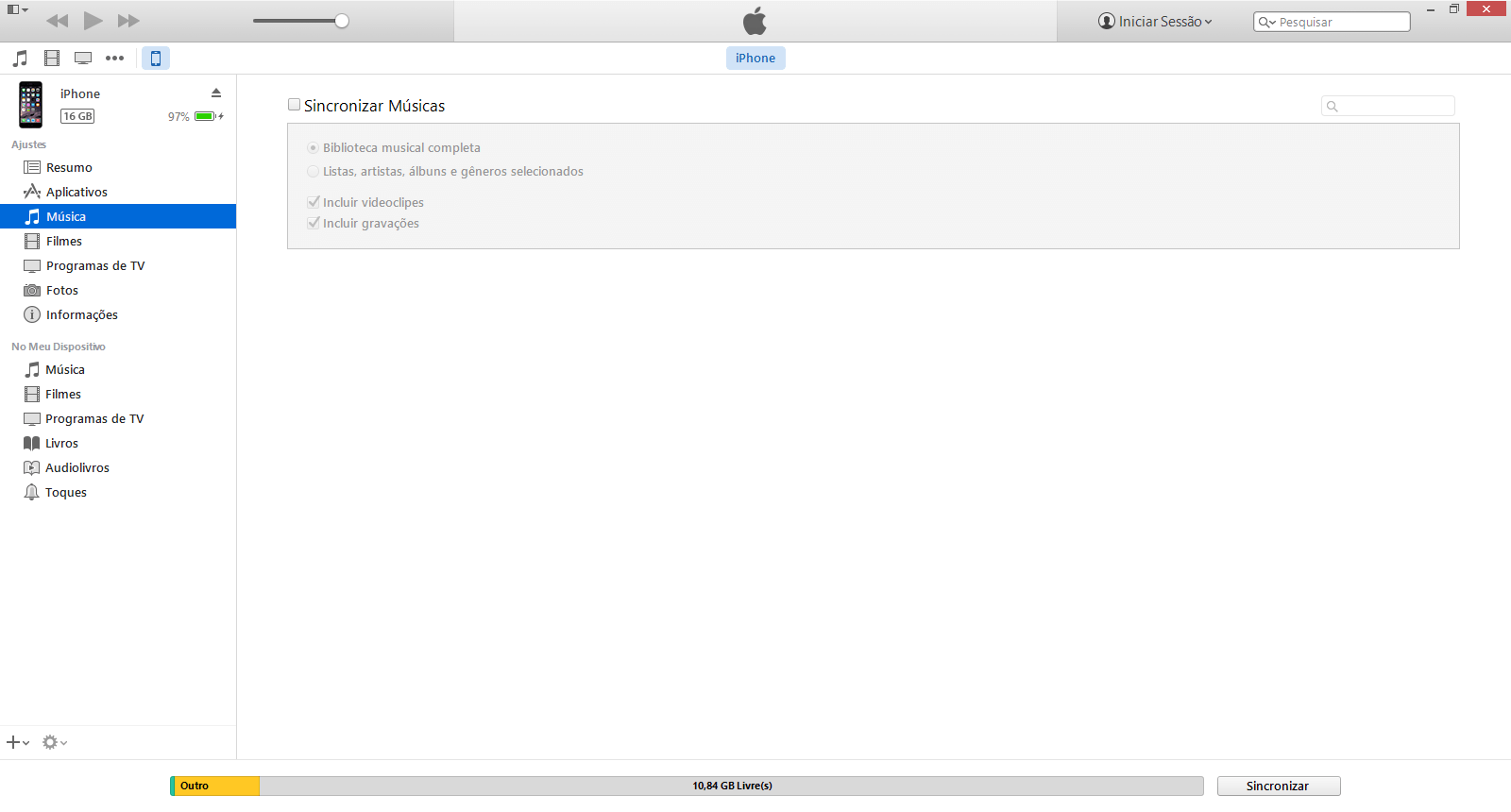Open the mini player window menu icon
The height and width of the screenshot is (812, 1511).
tap(18, 9)
